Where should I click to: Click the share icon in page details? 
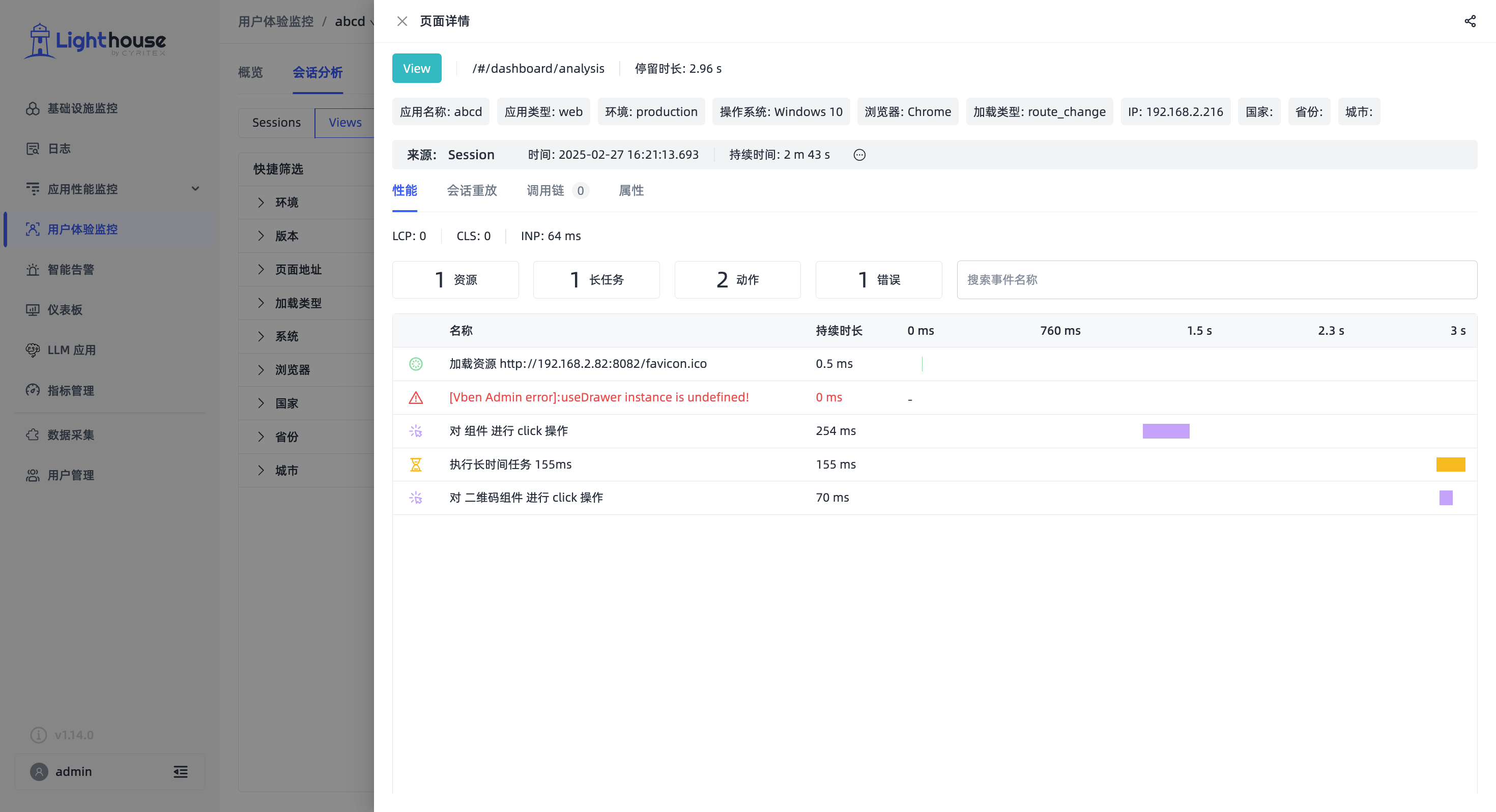[1470, 21]
